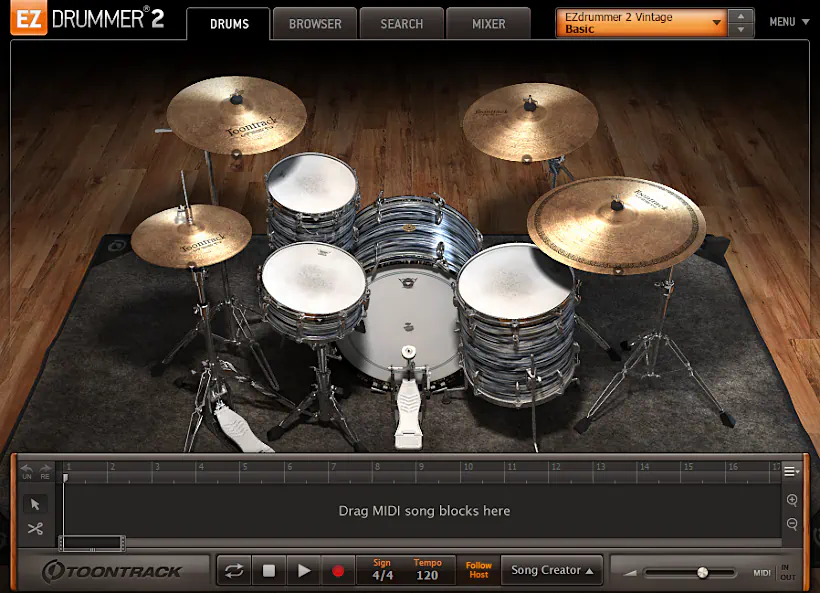820x593 pixels.
Task: Toggle loop playback
Action: click(234, 571)
